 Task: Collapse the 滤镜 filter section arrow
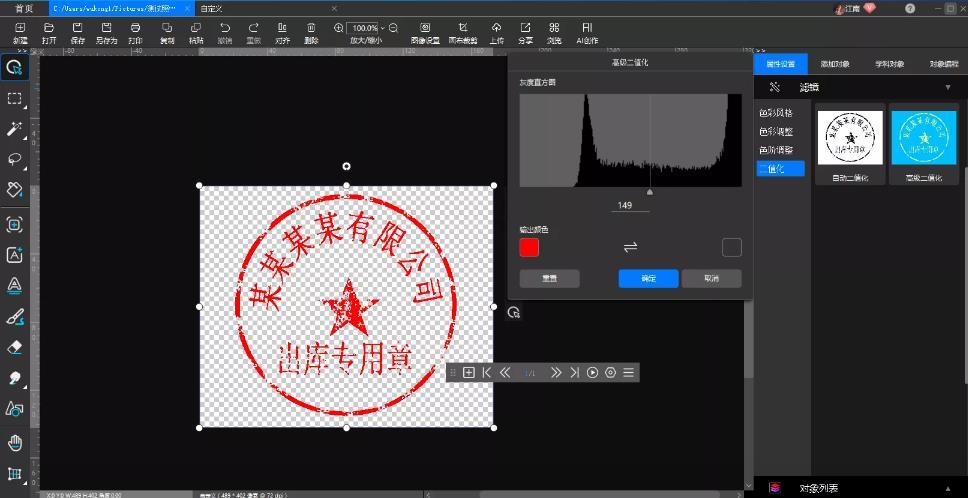coord(948,88)
